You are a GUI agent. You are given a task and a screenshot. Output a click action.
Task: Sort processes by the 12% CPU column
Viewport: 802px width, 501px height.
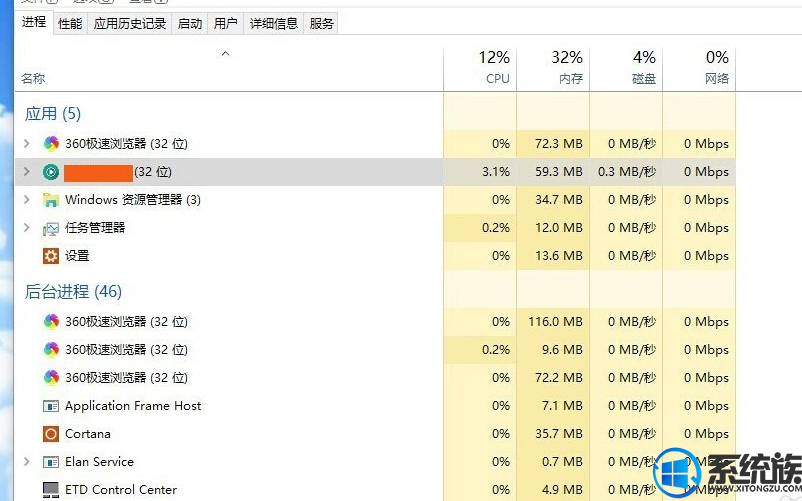click(x=480, y=70)
